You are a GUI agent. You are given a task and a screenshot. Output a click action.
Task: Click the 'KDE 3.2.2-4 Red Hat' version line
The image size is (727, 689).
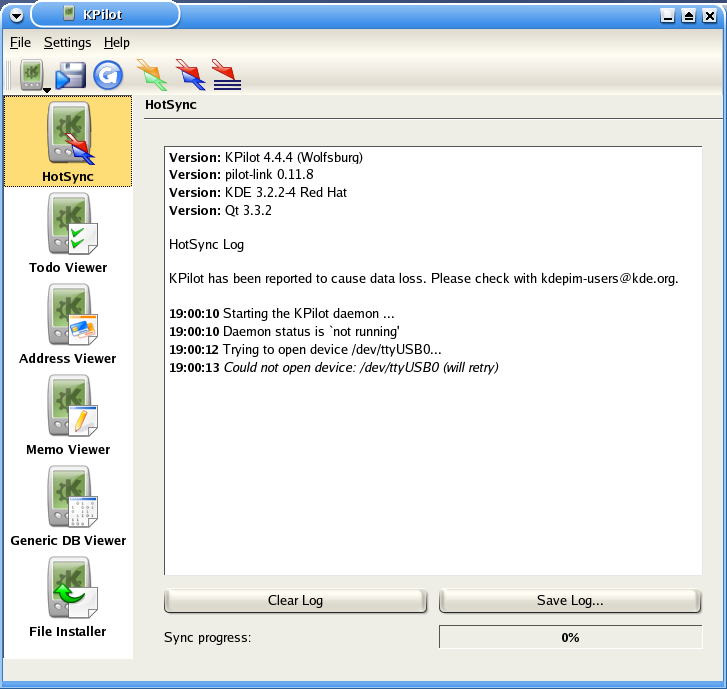(258, 192)
